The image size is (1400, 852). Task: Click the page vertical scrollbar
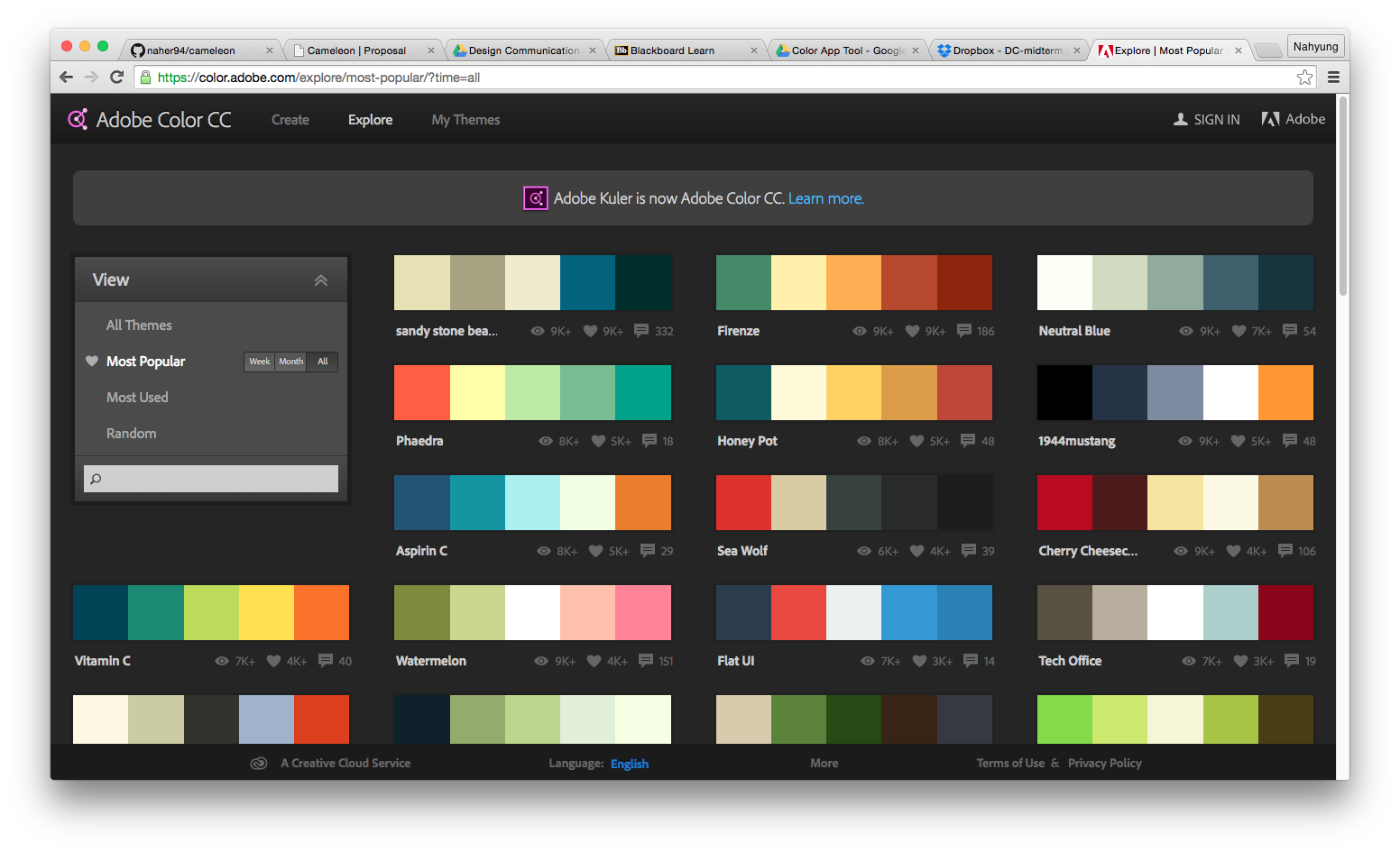(x=1342, y=197)
